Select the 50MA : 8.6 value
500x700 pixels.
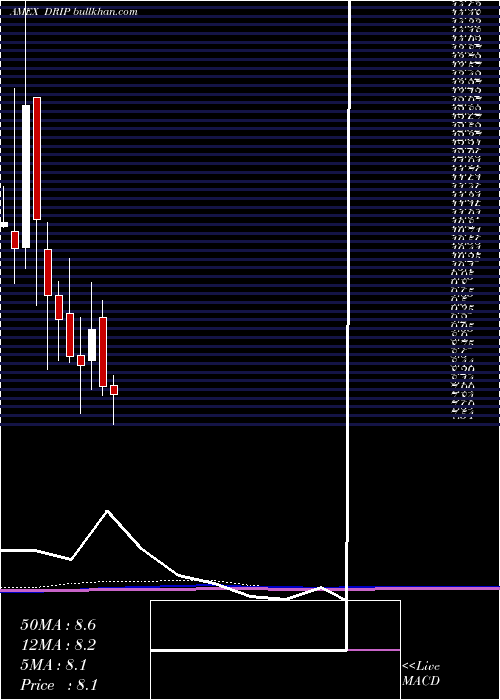pos(58,625)
